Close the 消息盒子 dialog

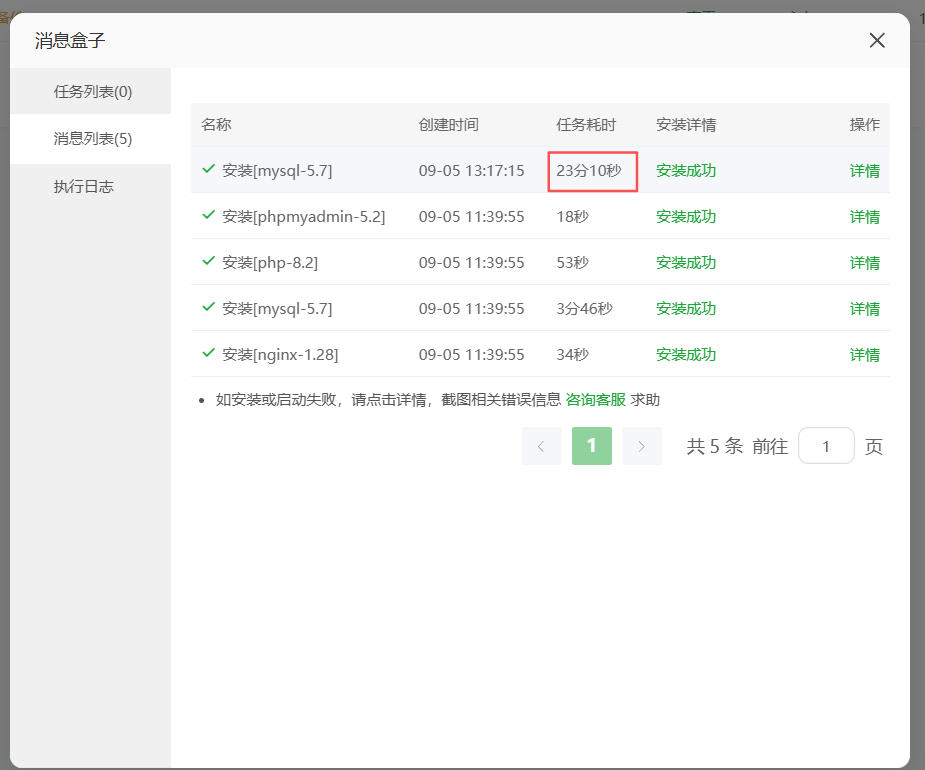[877, 40]
